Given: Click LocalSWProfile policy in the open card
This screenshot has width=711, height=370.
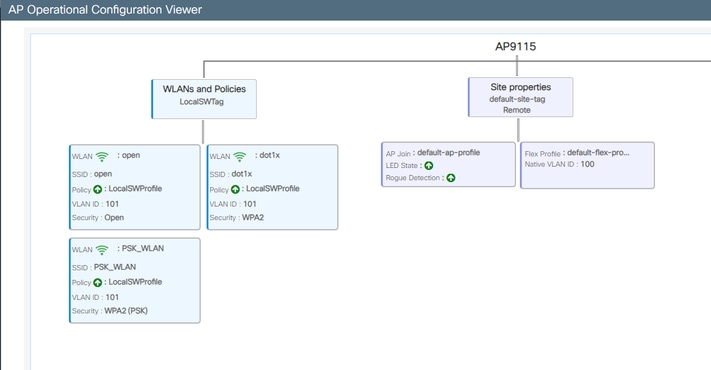Looking at the screenshot, I should point(135,189).
